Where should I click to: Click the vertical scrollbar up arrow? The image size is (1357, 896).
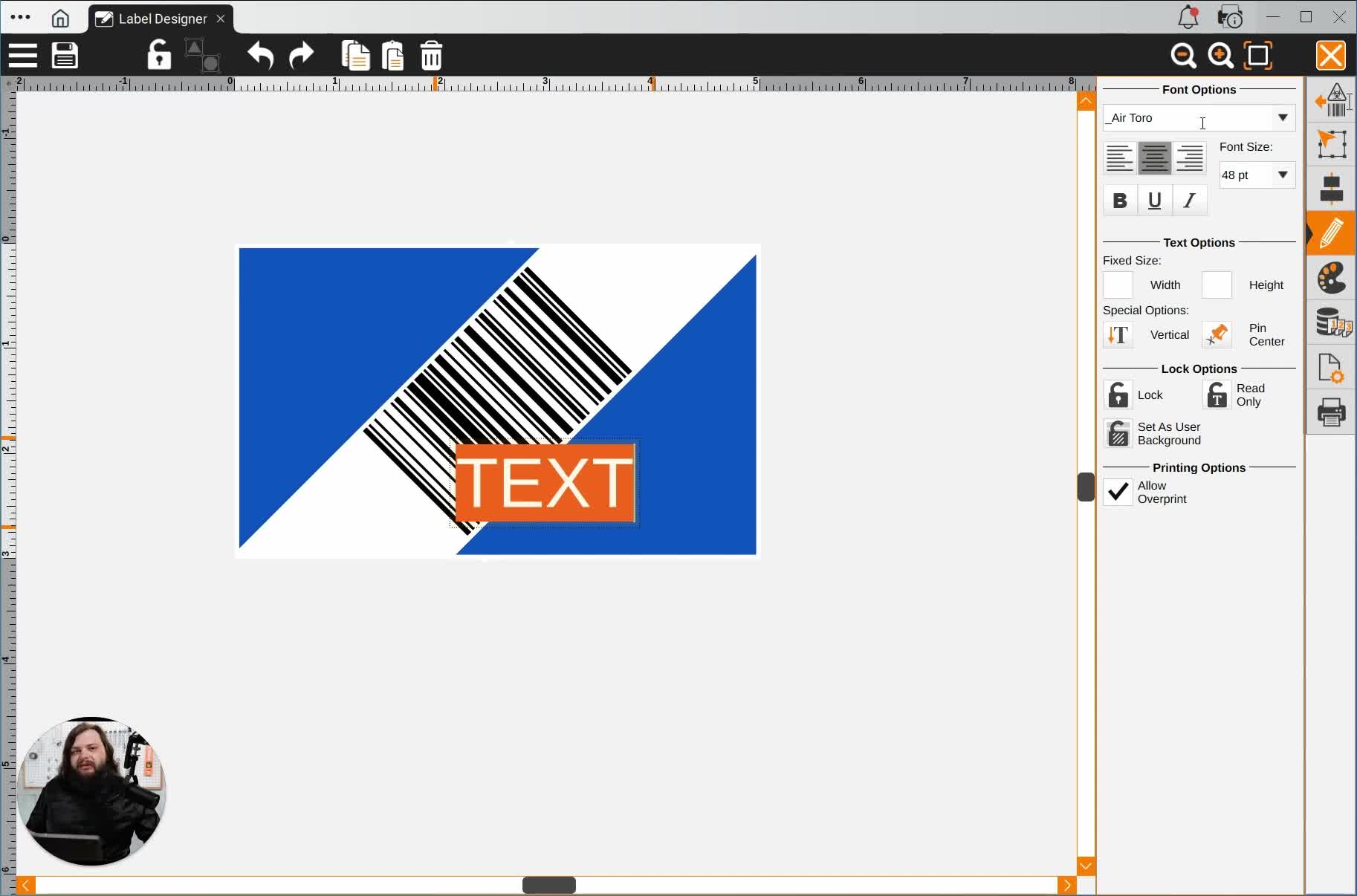tap(1086, 100)
